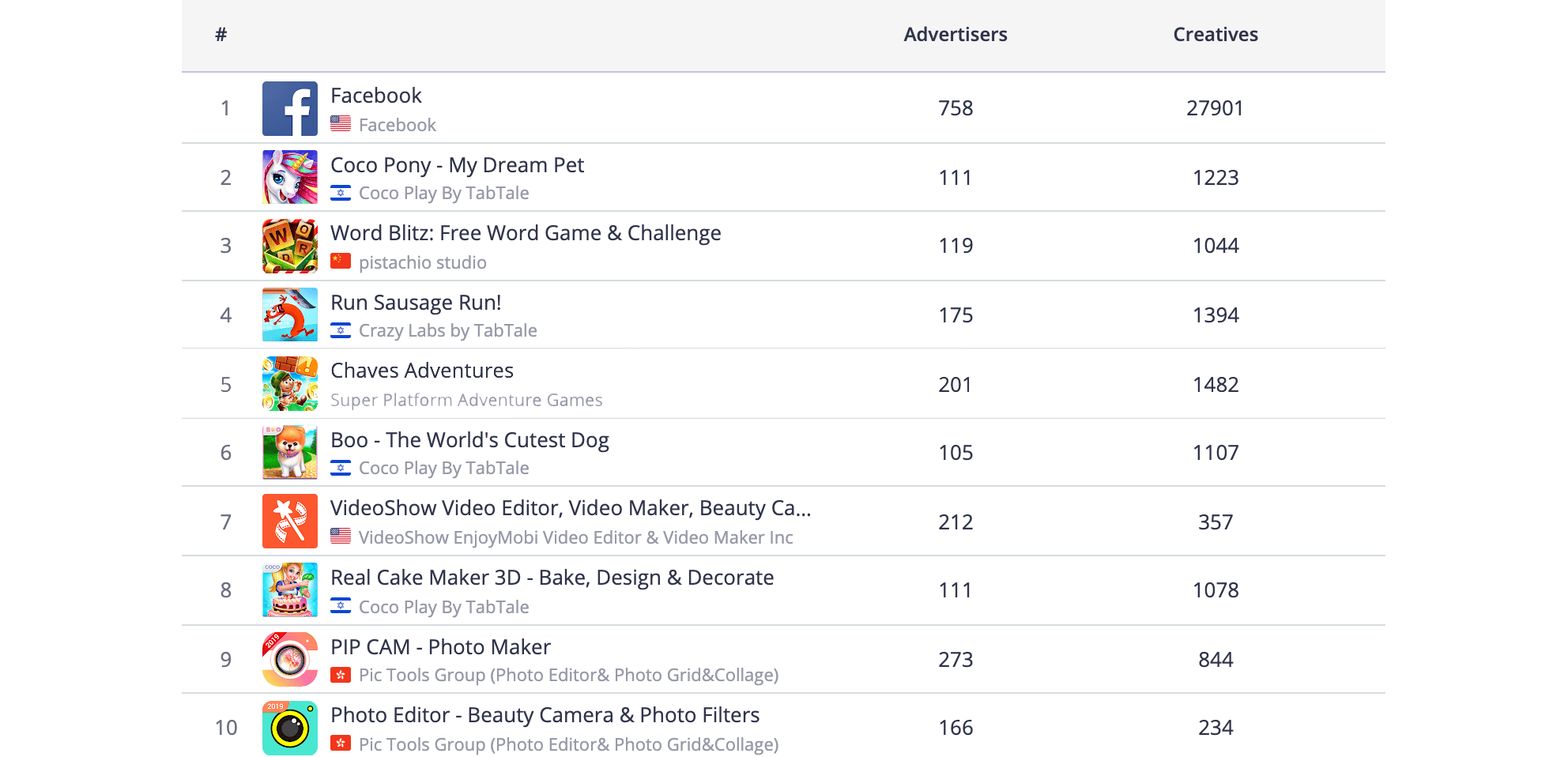This screenshot has width=1568, height=757.
Task: Click advertisers value 166 for Photo Editor
Action: [955, 728]
